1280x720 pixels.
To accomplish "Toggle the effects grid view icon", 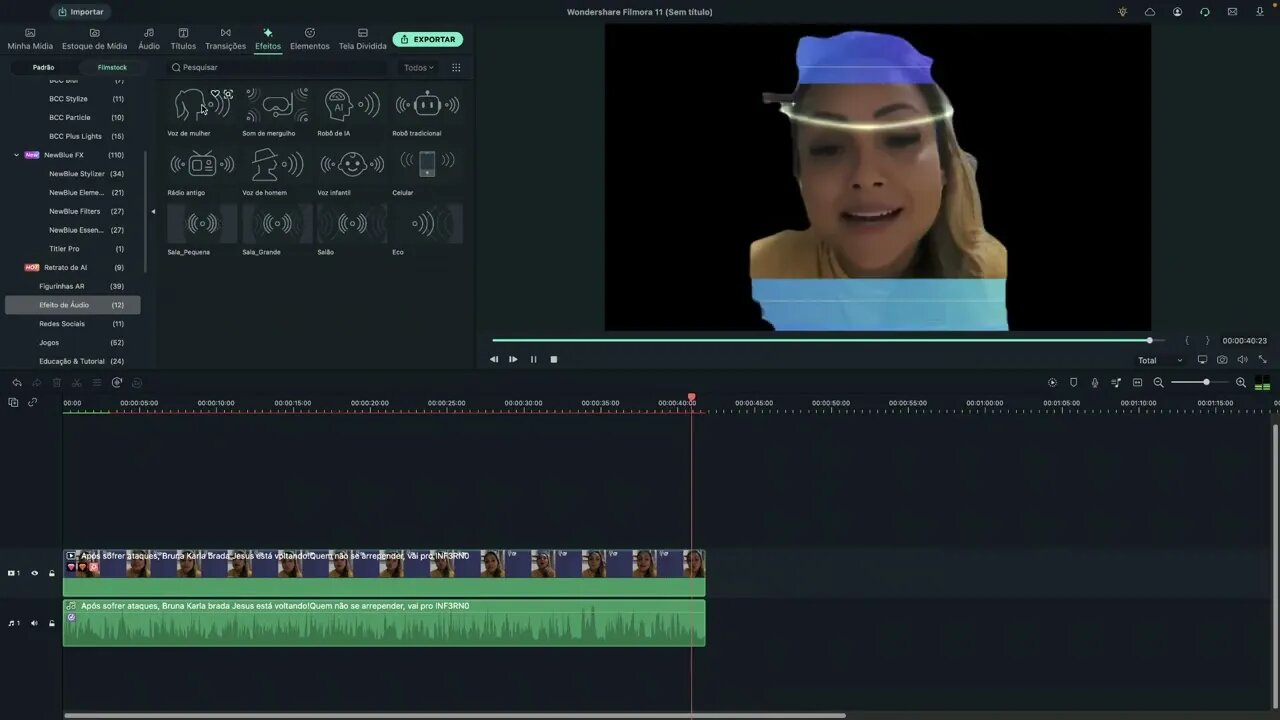I will pyautogui.click(x=456, y=67).
